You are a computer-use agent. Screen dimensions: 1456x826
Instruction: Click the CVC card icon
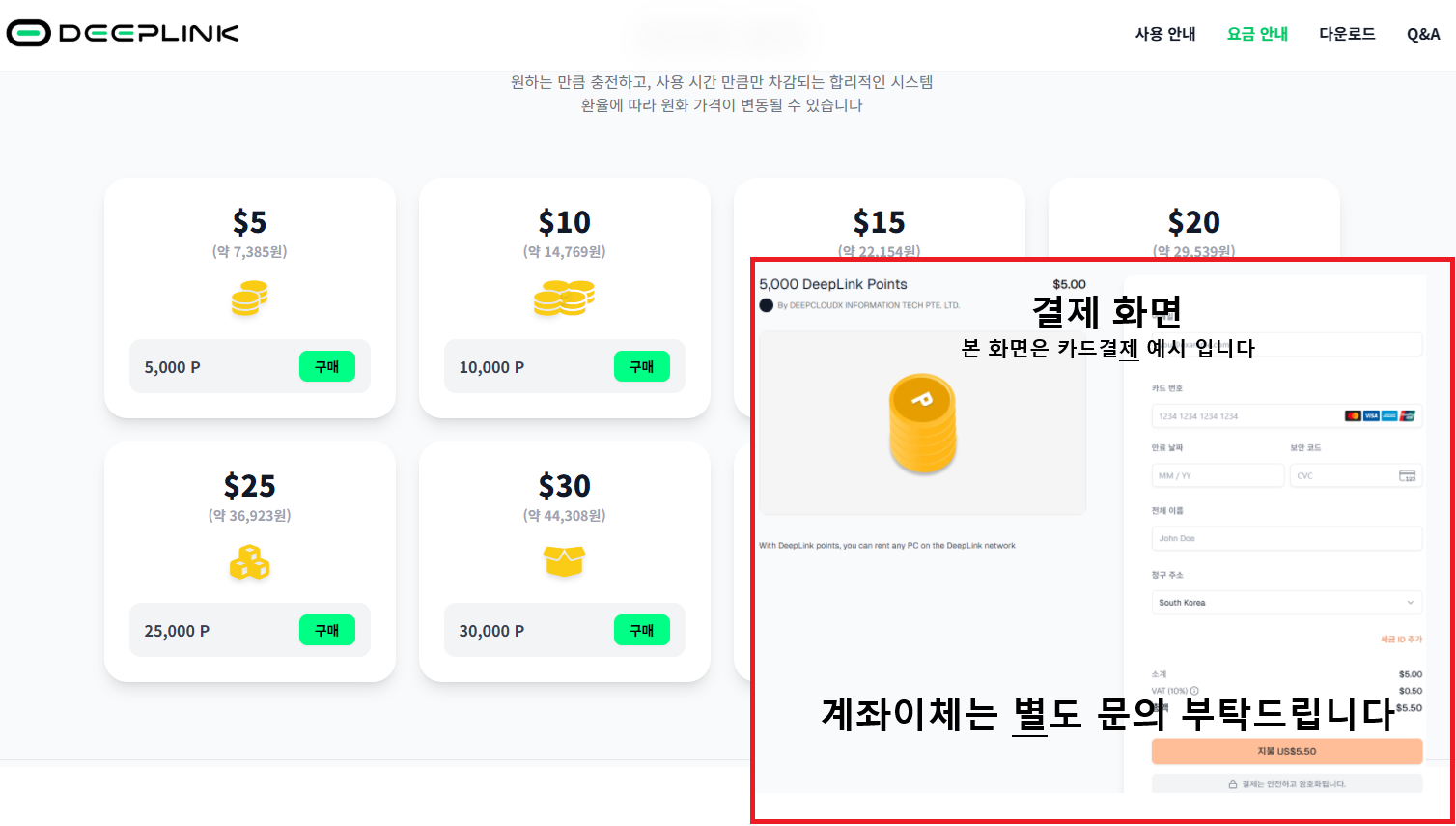click(x=1408, y=475)
